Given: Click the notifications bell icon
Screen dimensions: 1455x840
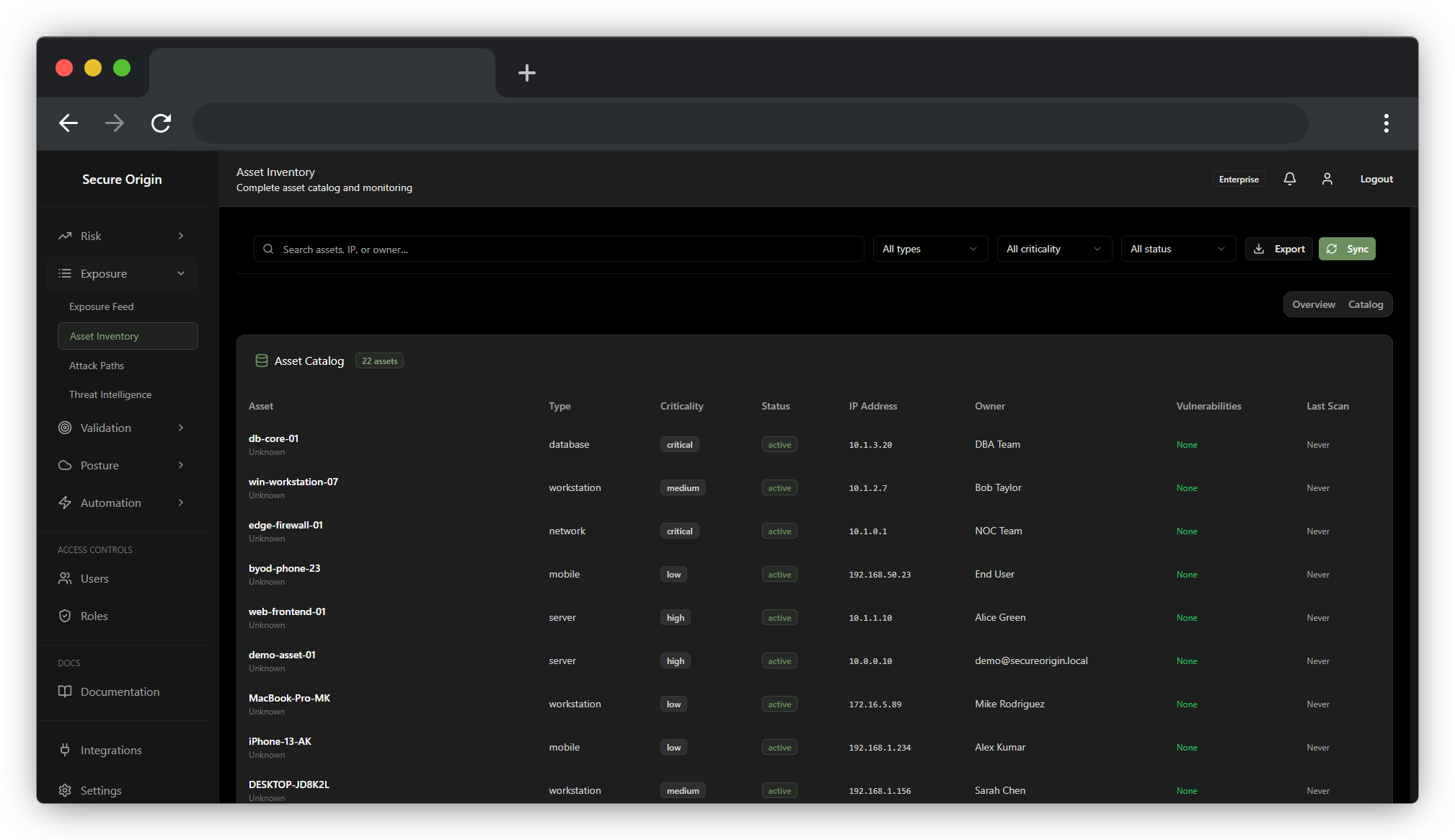Looking at the screenshot, I should click(x=1289, y=179).
